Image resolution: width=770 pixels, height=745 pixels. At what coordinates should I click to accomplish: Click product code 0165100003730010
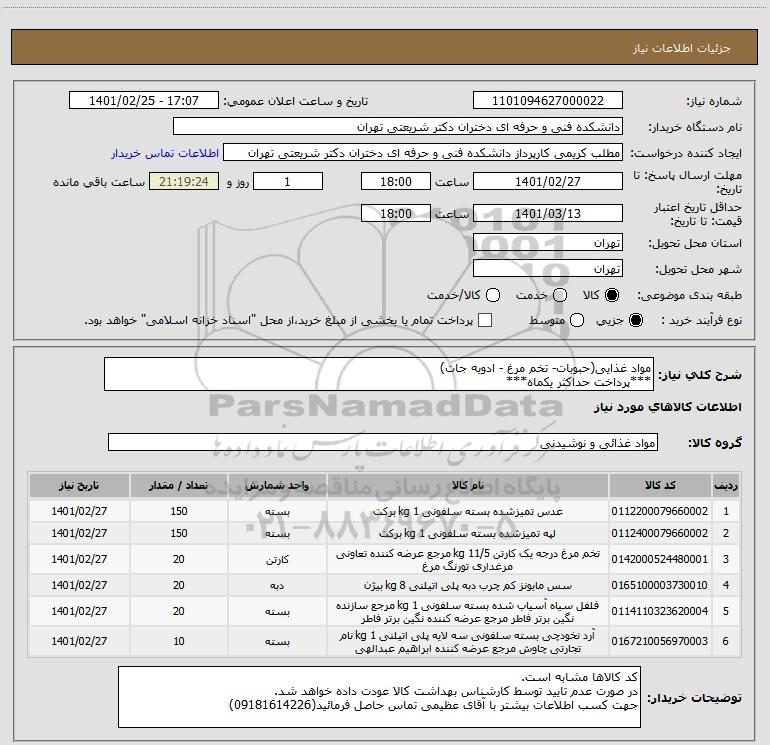(660, 585)
